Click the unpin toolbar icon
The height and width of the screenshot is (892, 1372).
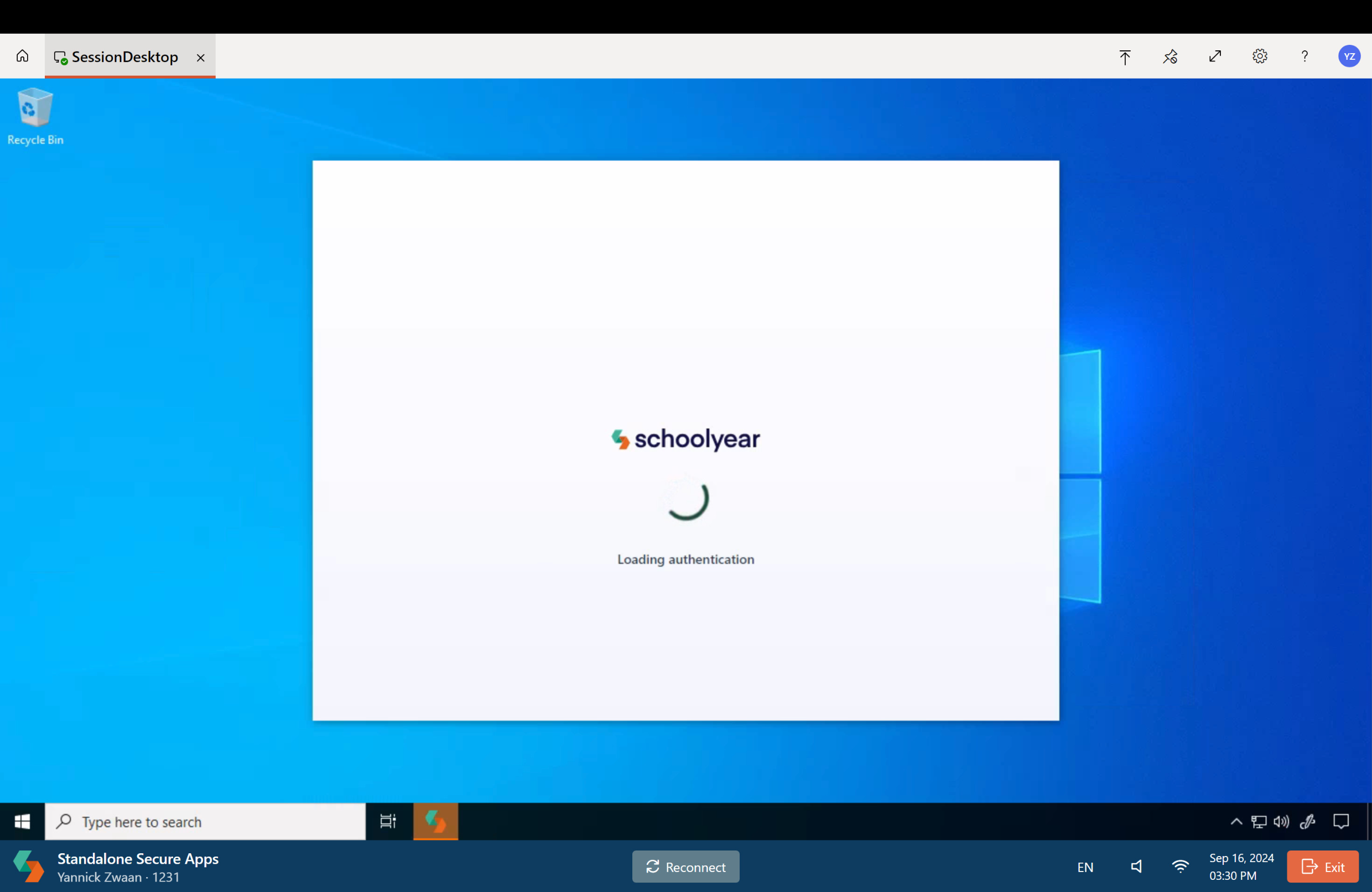[1170, 56]
